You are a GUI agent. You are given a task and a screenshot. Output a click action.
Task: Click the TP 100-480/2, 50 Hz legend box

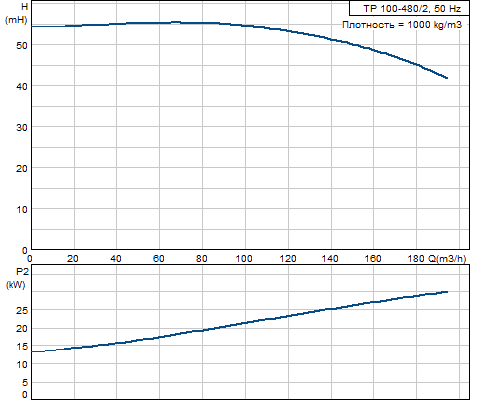point(409,8)
